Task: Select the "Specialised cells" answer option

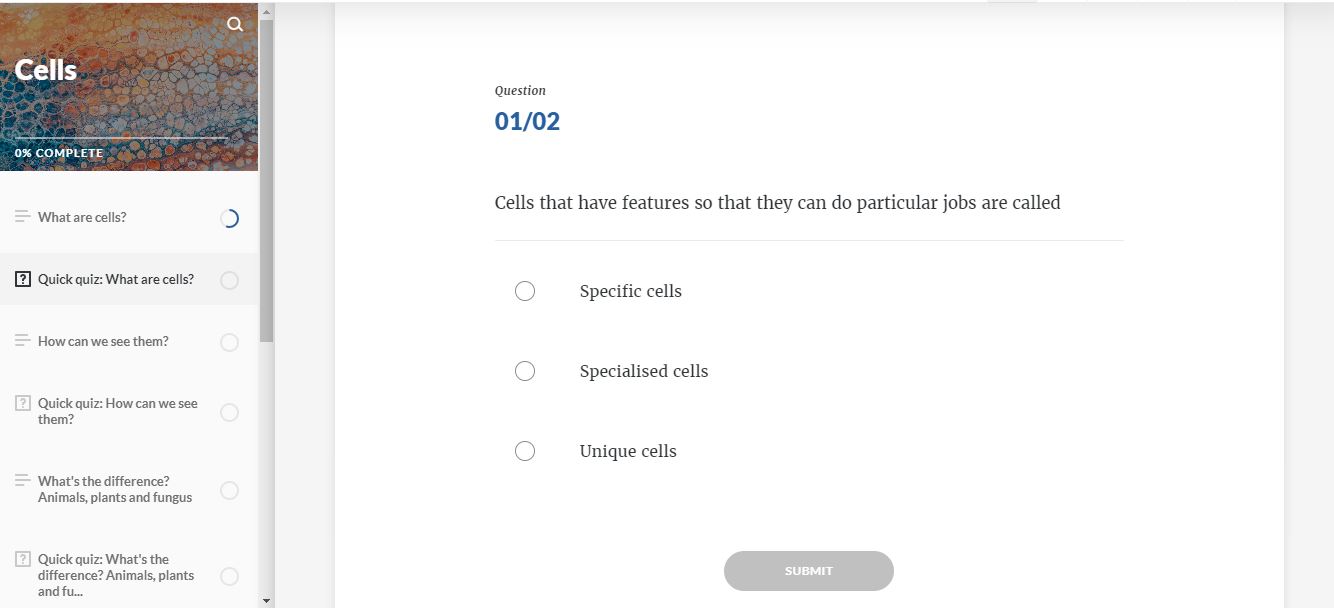Action: [x=525, y=371]
